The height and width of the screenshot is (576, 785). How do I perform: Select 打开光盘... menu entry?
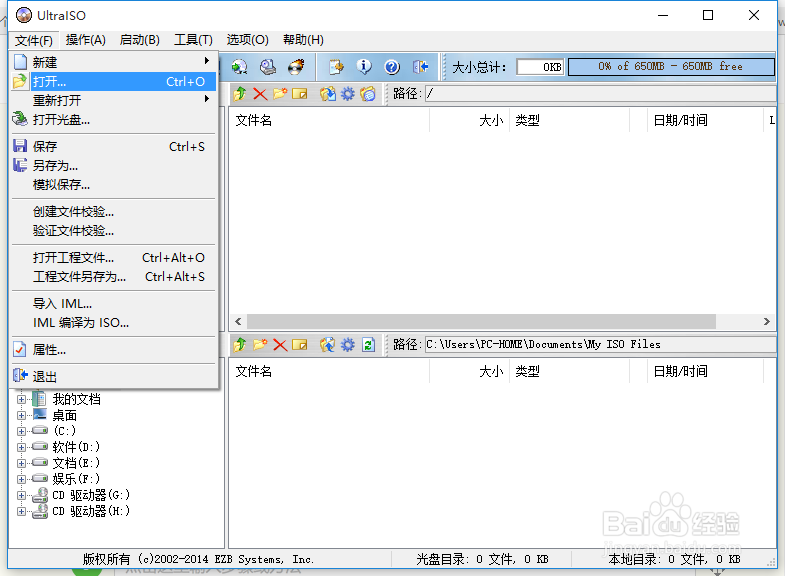coord(114,120)
